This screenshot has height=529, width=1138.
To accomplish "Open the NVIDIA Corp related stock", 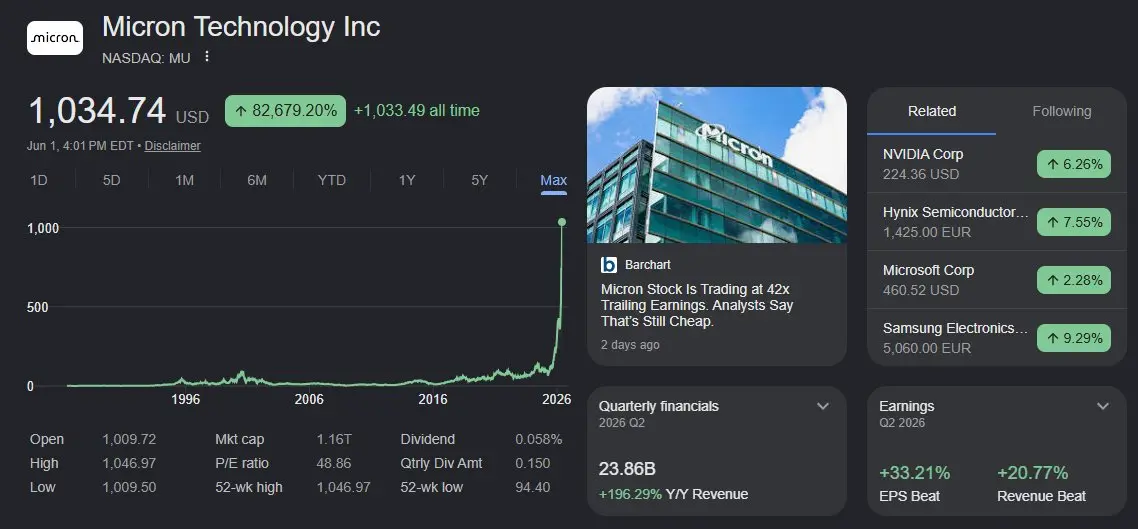I will tap(923, 154).
